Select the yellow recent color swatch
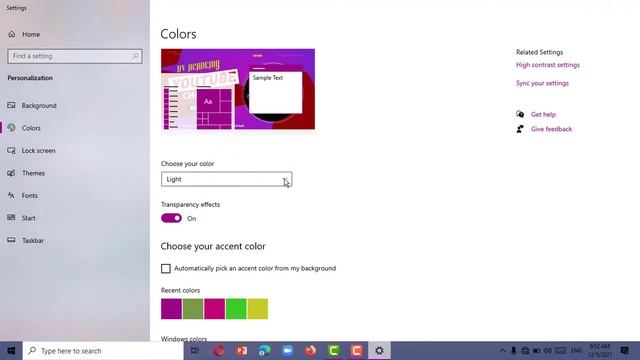 click(258, 309)
